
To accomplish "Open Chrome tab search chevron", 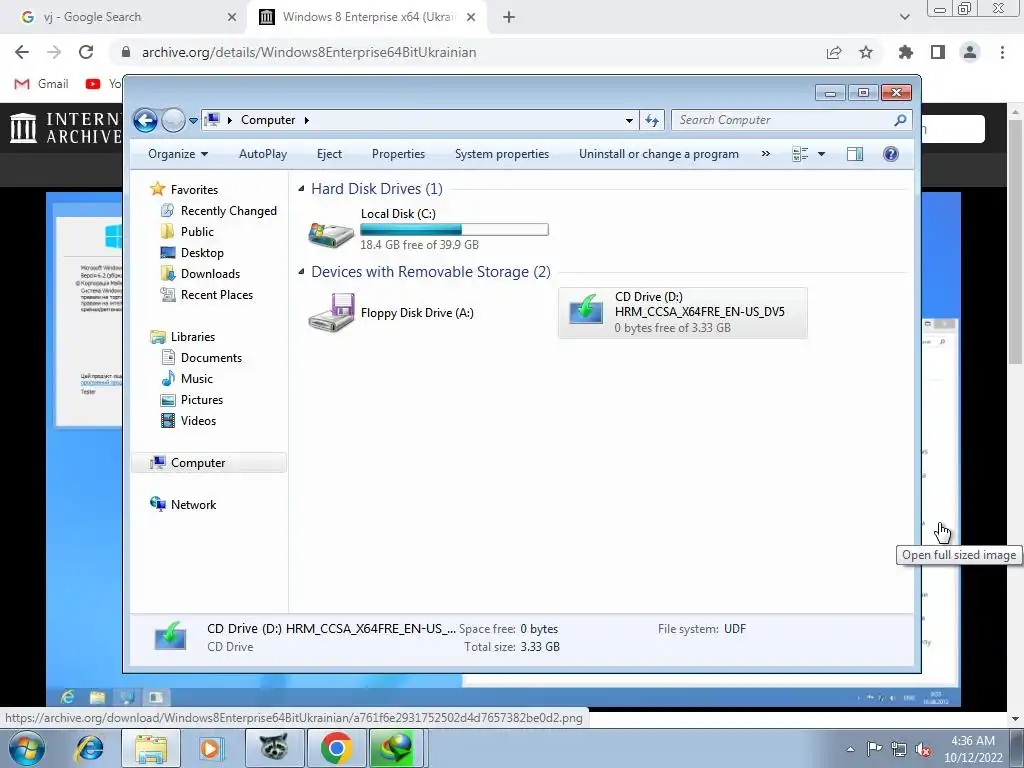I will (x=904, y=17).
